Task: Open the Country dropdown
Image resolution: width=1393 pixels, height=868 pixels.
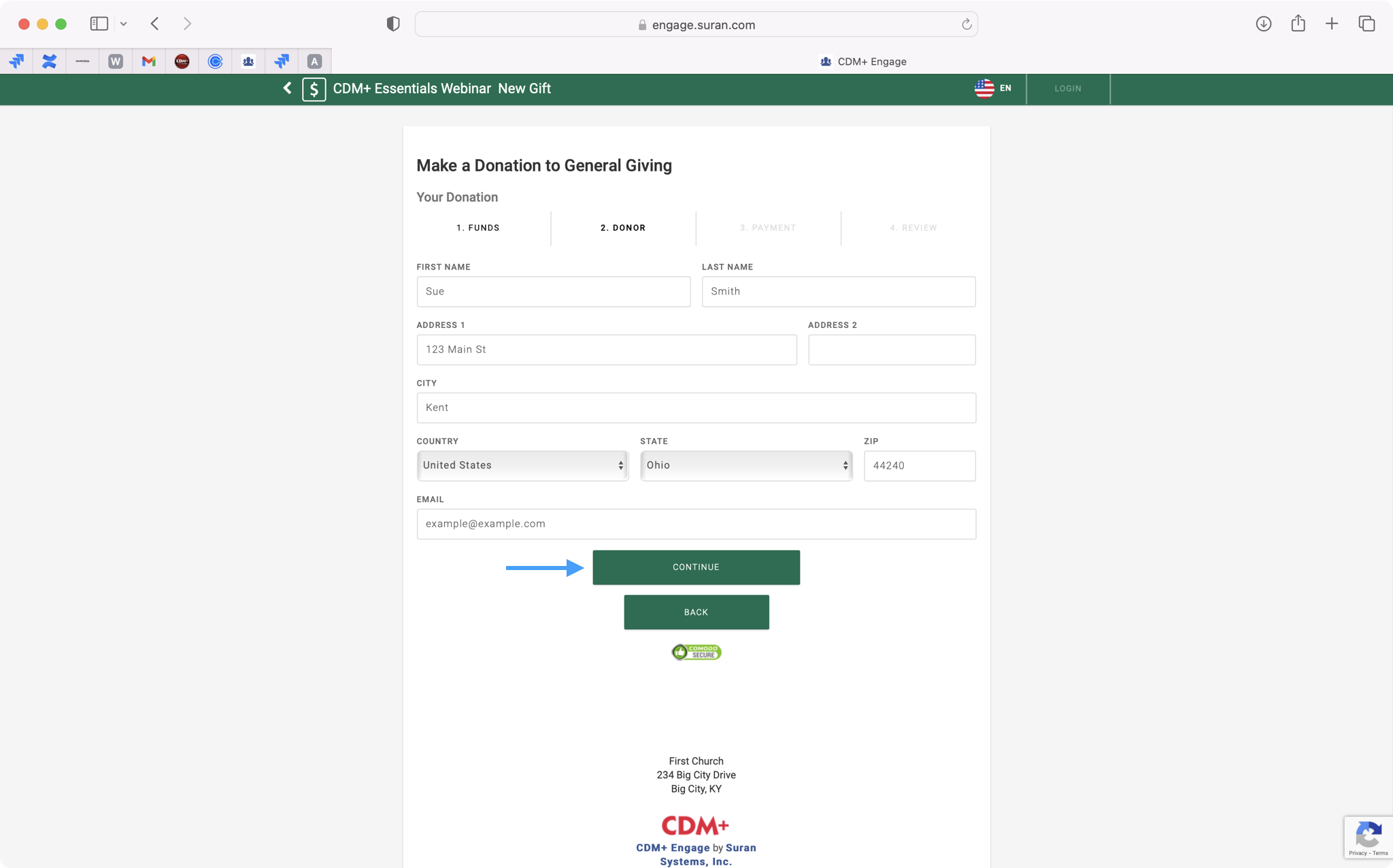Action: (x=522, y=465)
